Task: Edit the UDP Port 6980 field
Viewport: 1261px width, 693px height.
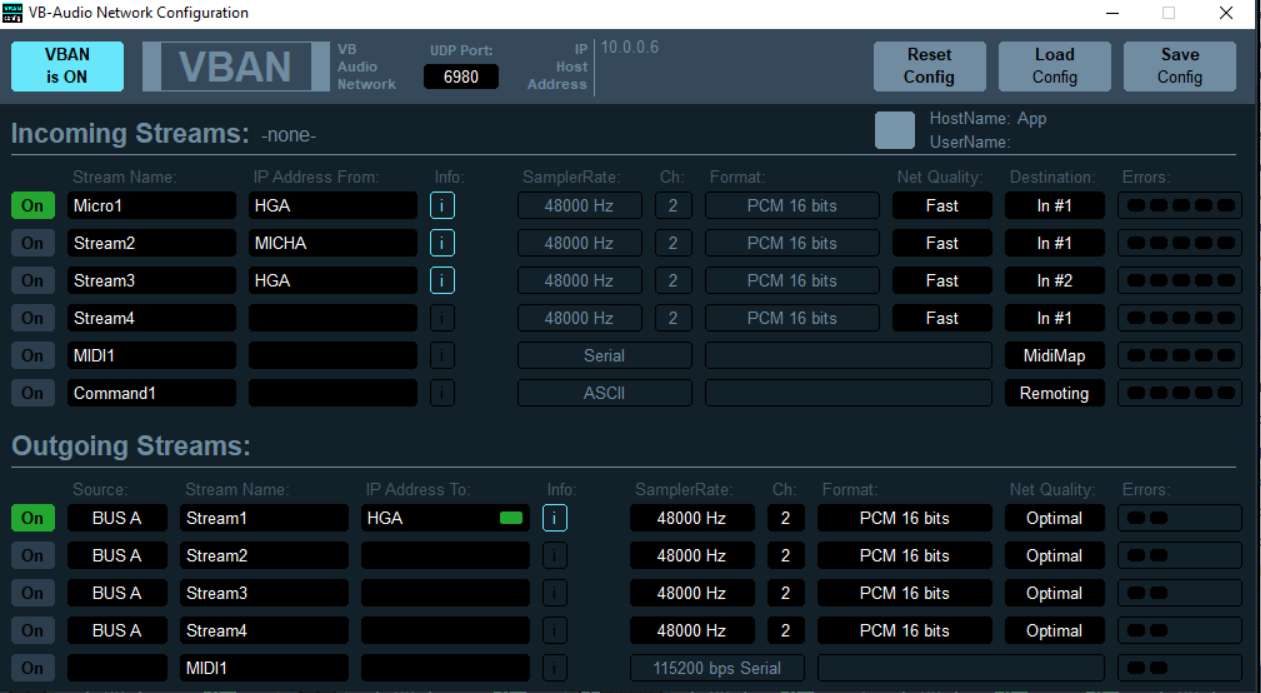Action: [461, 76]
